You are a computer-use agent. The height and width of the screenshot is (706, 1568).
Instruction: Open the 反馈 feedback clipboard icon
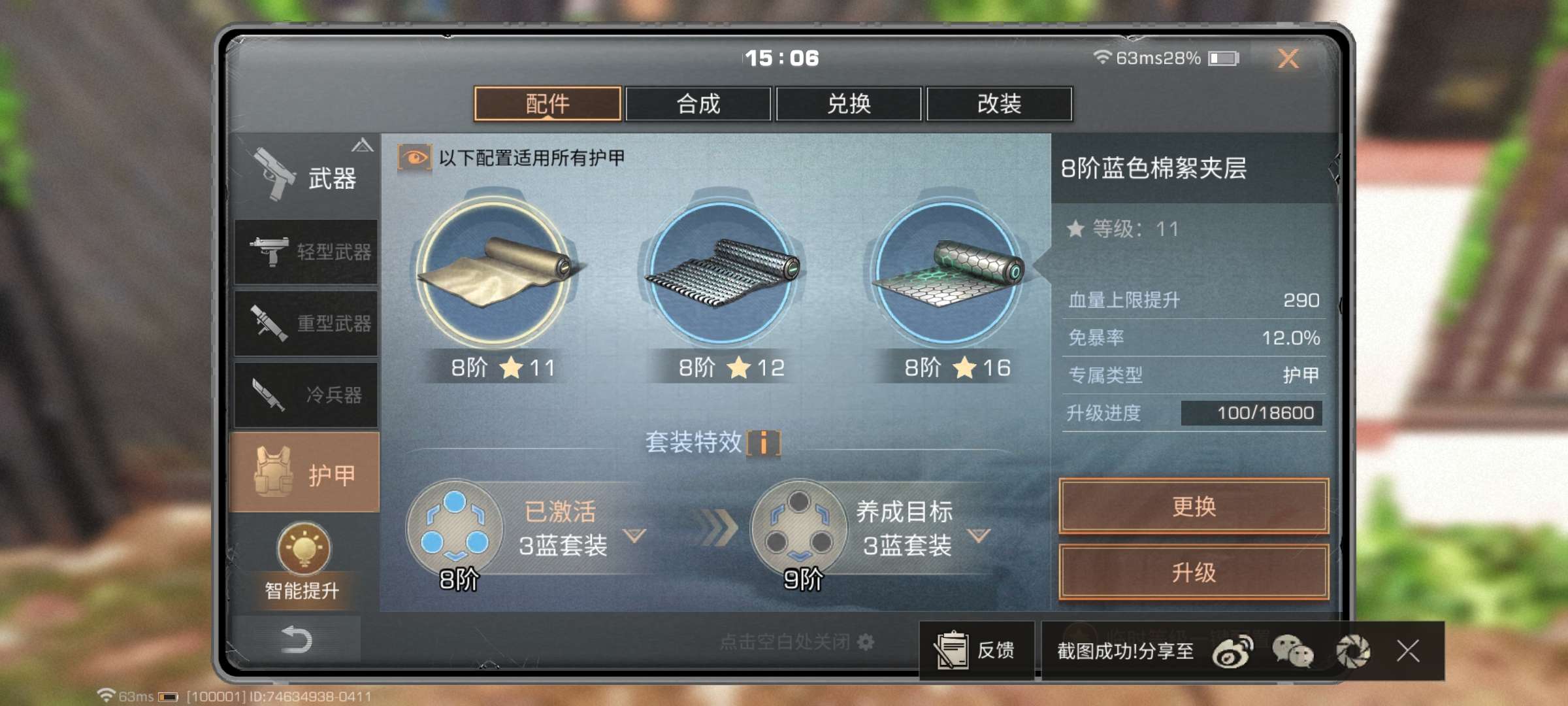952,650
